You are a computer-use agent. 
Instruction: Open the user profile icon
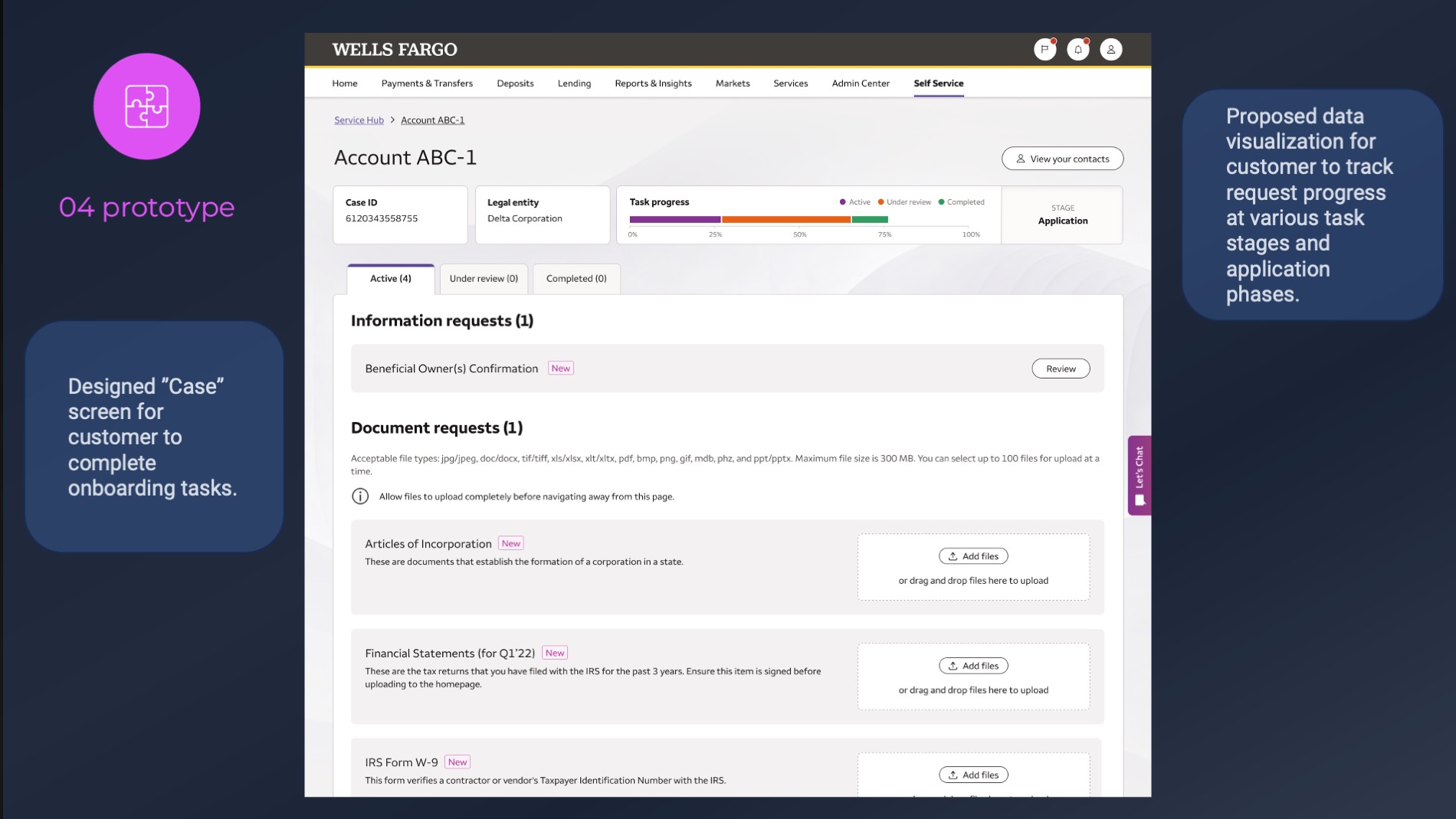[1110, 50]
